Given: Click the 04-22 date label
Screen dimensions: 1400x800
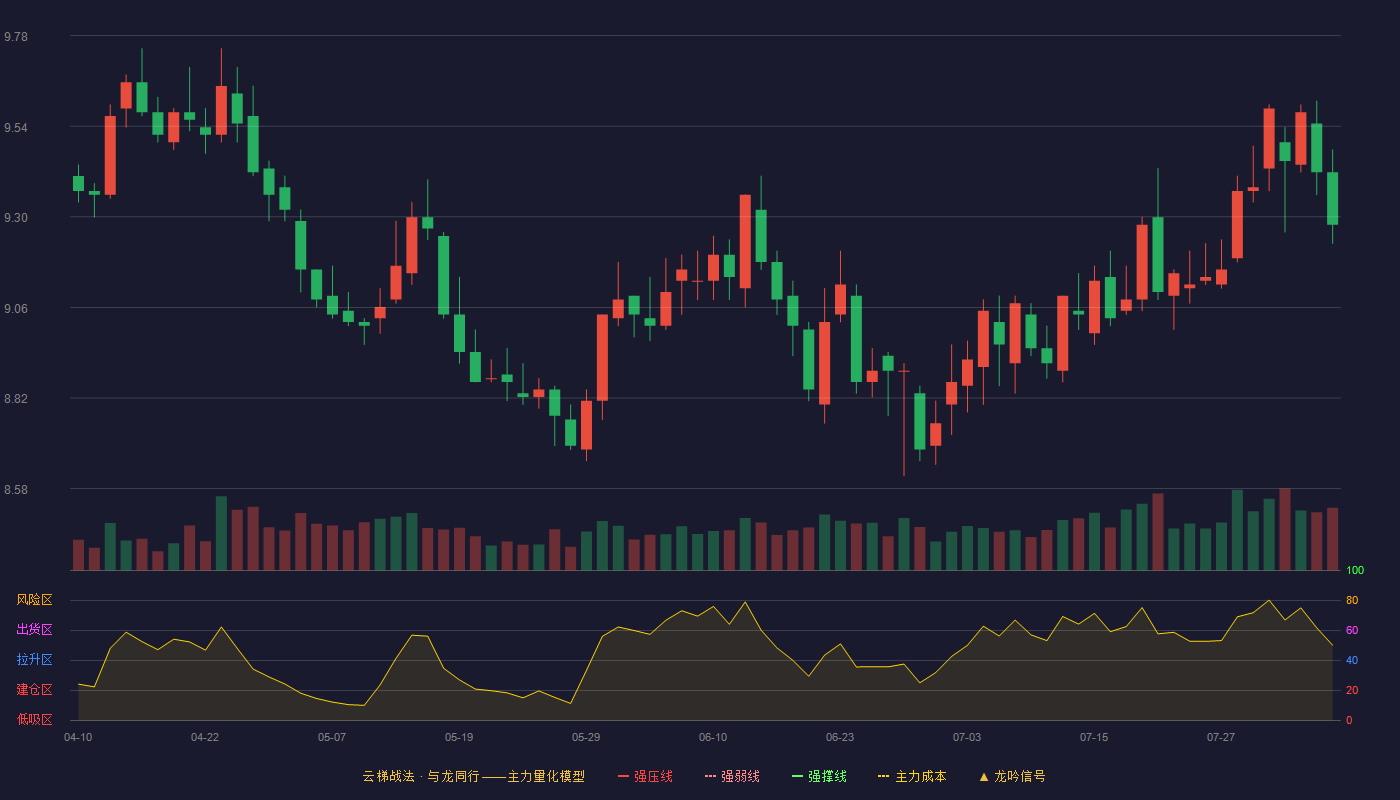Looking at the screenshot, I should [205, 737].
